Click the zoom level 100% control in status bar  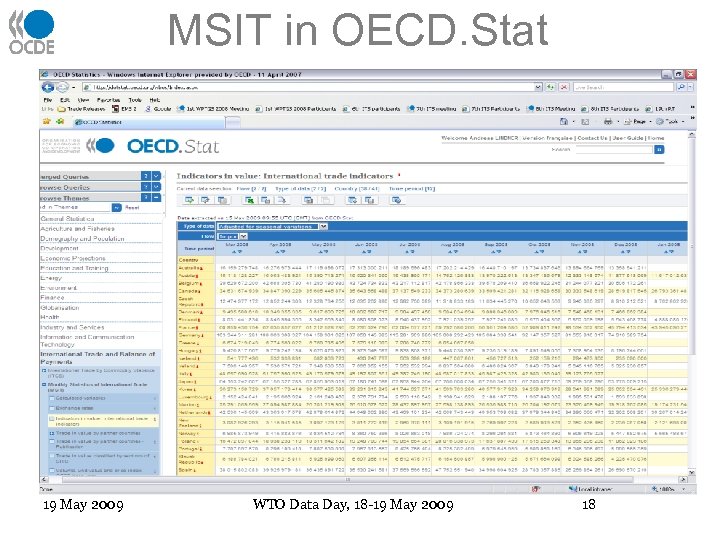click(x=667, y=489)
